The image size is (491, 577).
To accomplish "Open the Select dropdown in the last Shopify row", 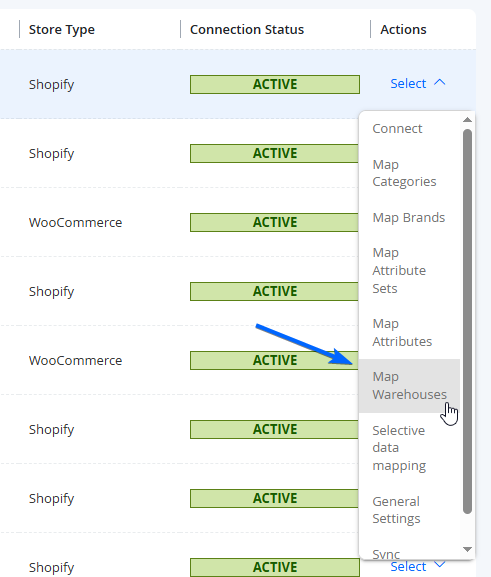I will coord(418,566).
